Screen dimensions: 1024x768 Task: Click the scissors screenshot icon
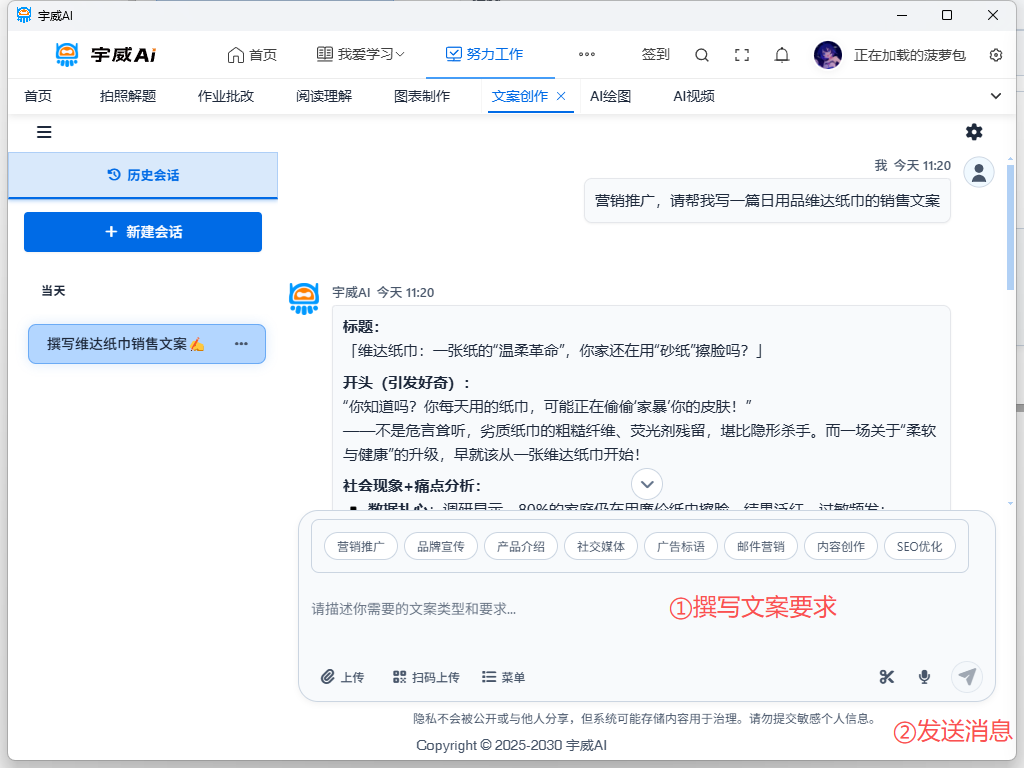(x=886, y=677)
